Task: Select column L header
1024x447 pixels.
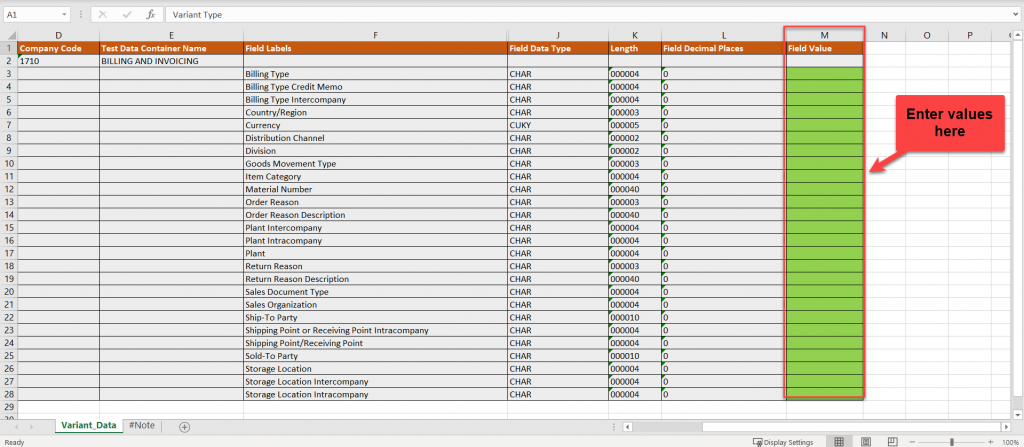Action: coord(724,35)
